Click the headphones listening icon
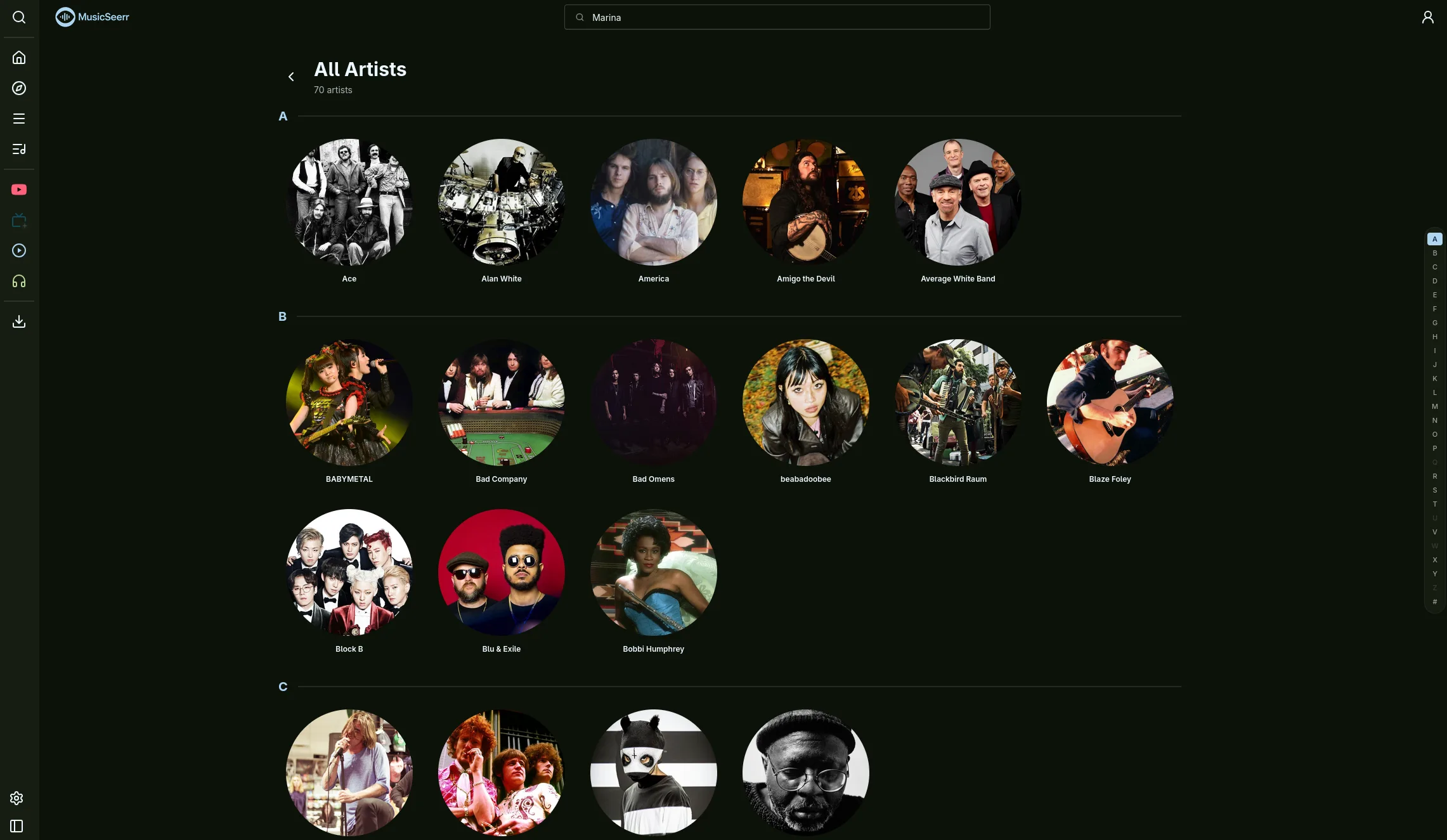1447x840 pixels. click(x=19, y=281)
